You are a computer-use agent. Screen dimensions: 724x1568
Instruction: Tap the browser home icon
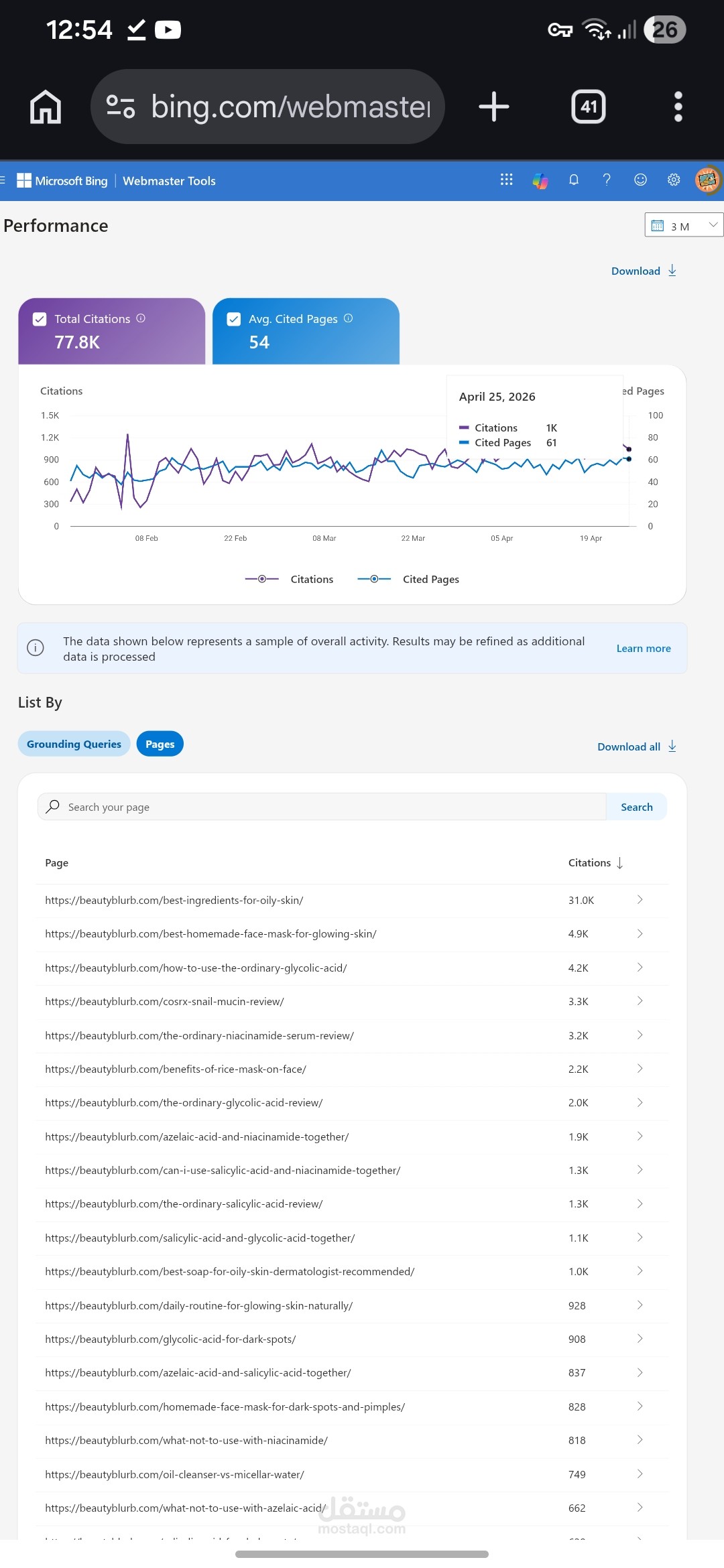coord(46,107)
